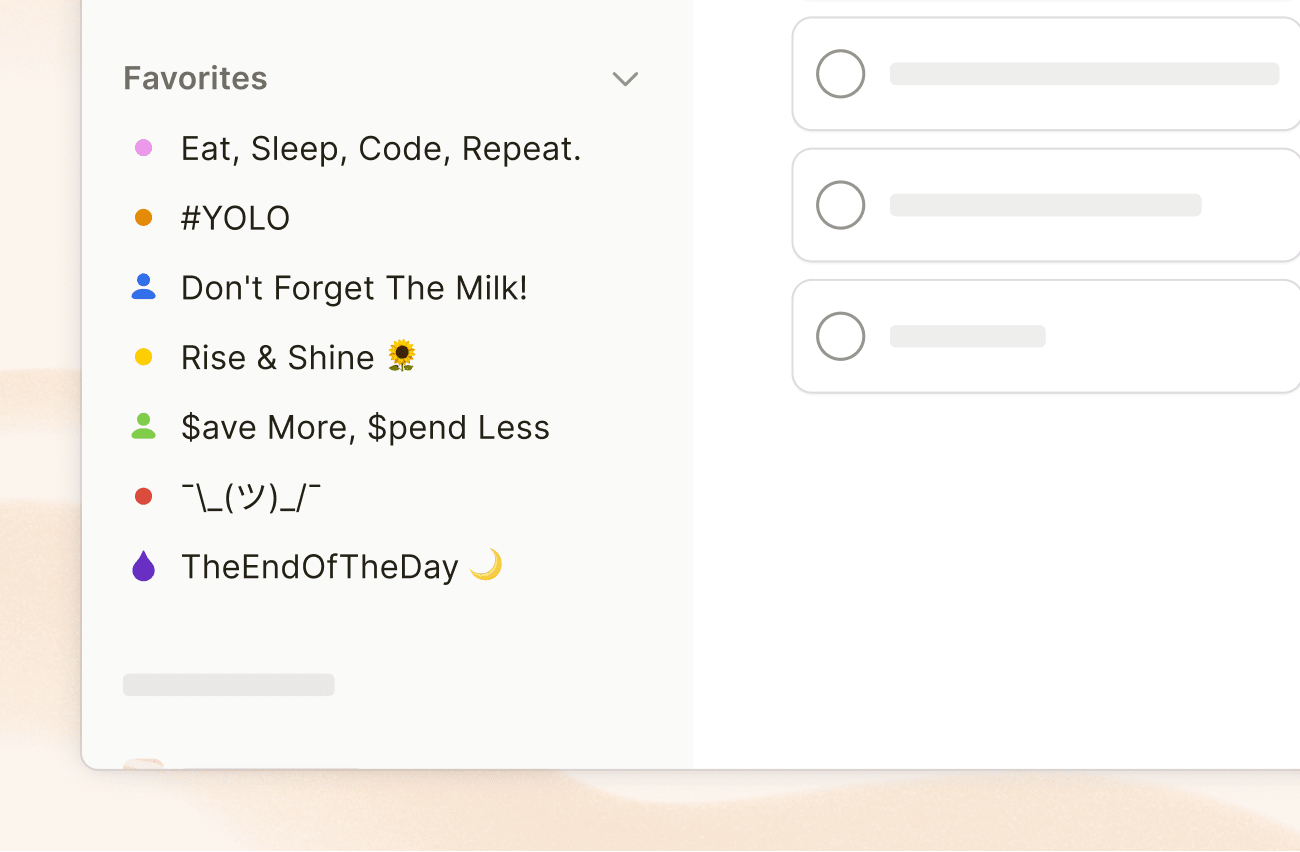Select the pink dot icon for Eat, Sleep, Code, Repeat.
Screen dimensions: 1300x852
click(x=144, y=147)
